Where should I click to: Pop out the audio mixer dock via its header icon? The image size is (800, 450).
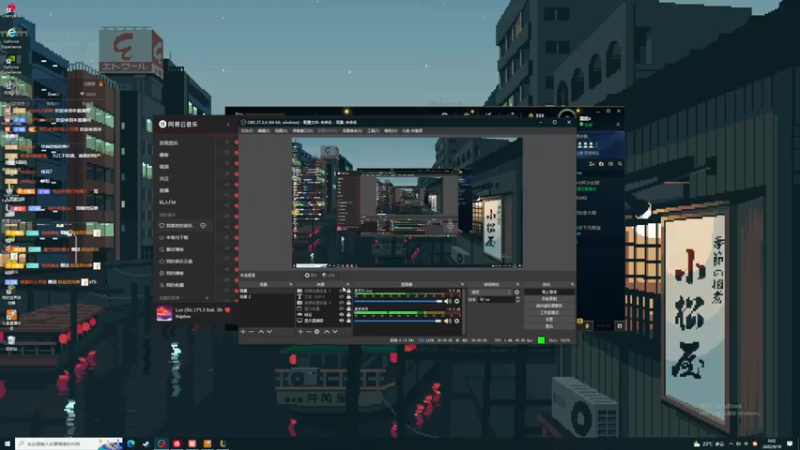coord(462,284)
